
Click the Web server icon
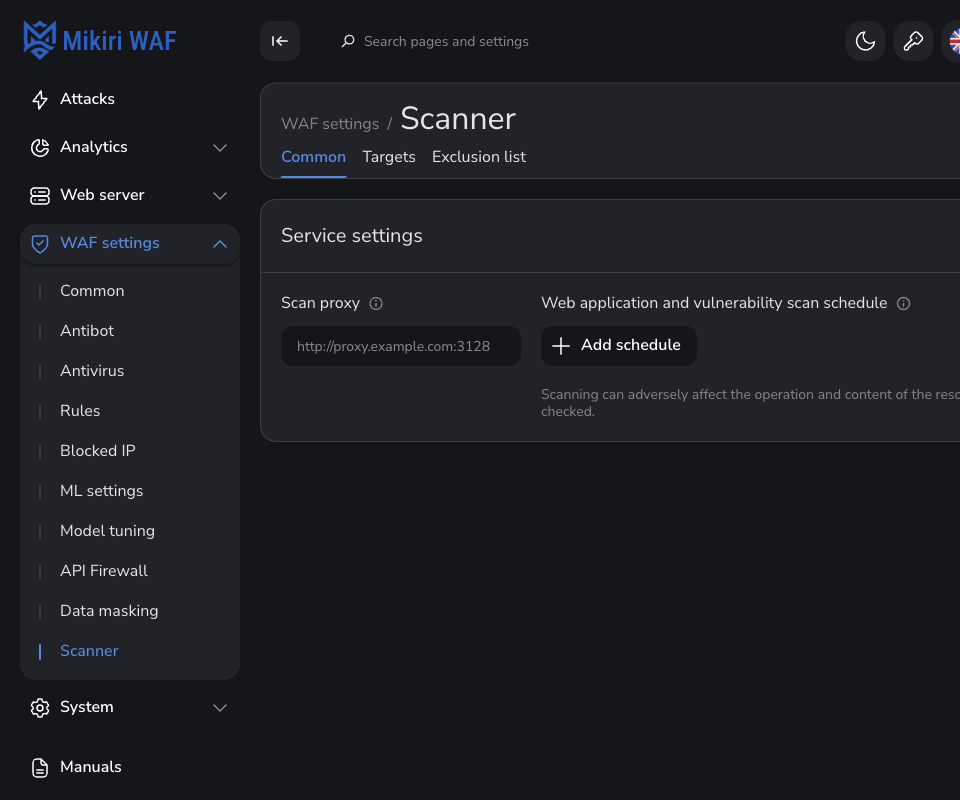coord(40,195)
